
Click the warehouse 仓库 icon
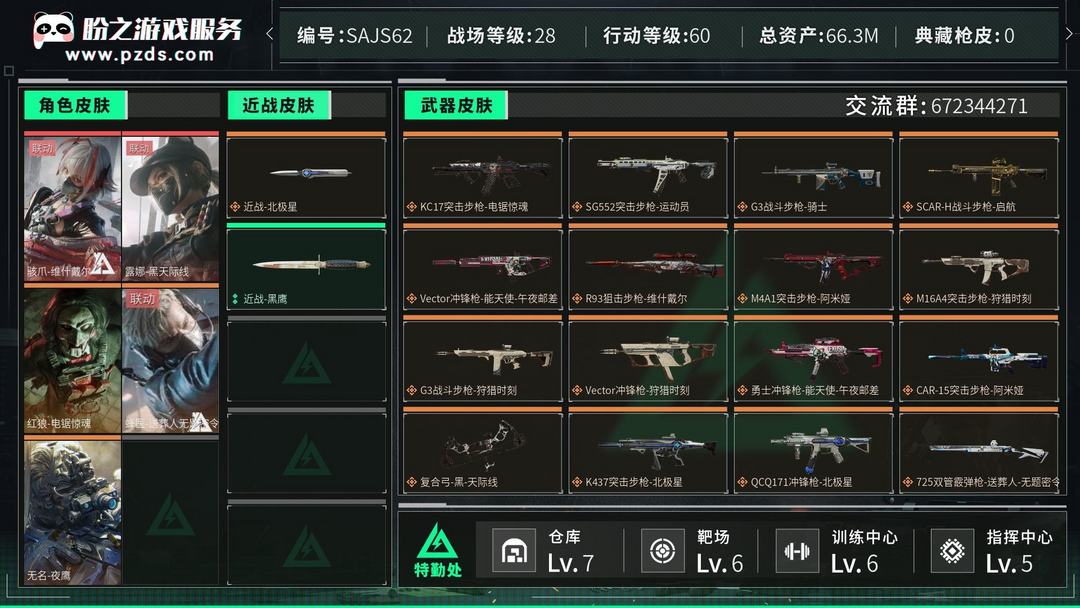point(514,551)
